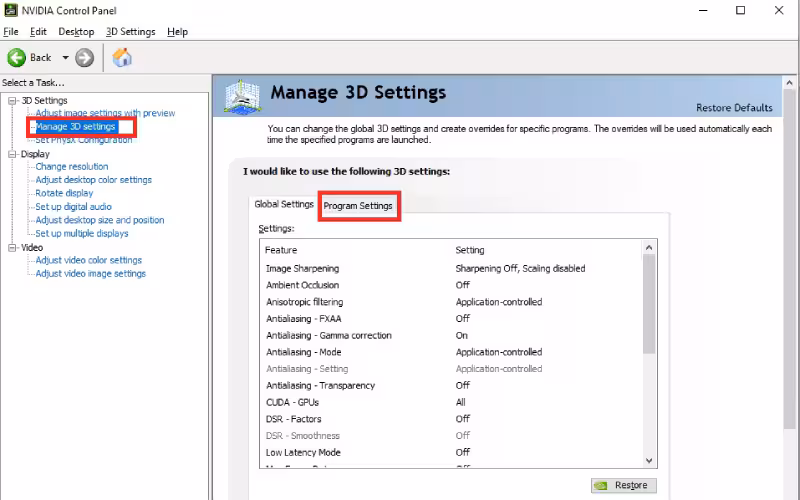
Task: Click the Gamma correction 'On' value
Action: click(x=461, y=336)
